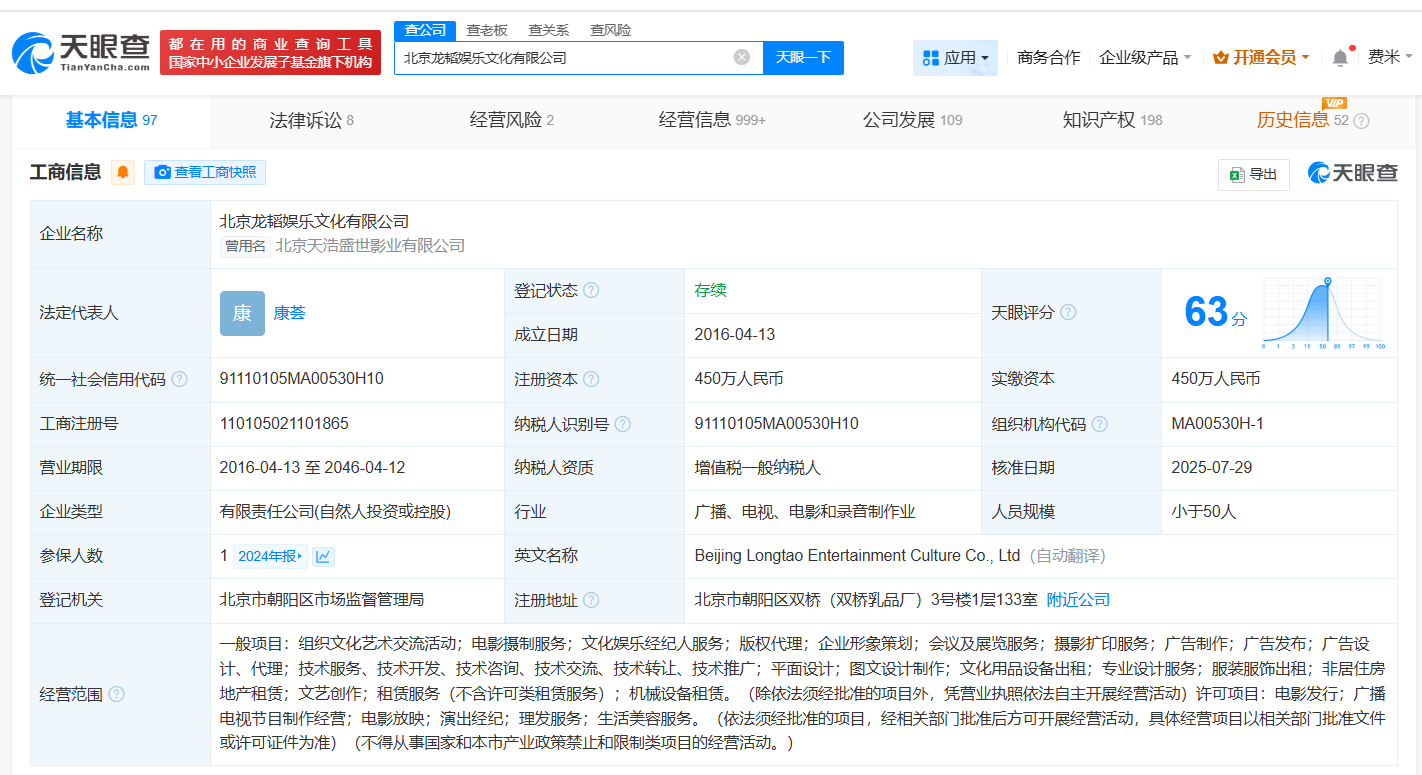Screen dimensions: 1422x775
Task: Open the notification bell in the top bar
Action: pos(1339,56)
